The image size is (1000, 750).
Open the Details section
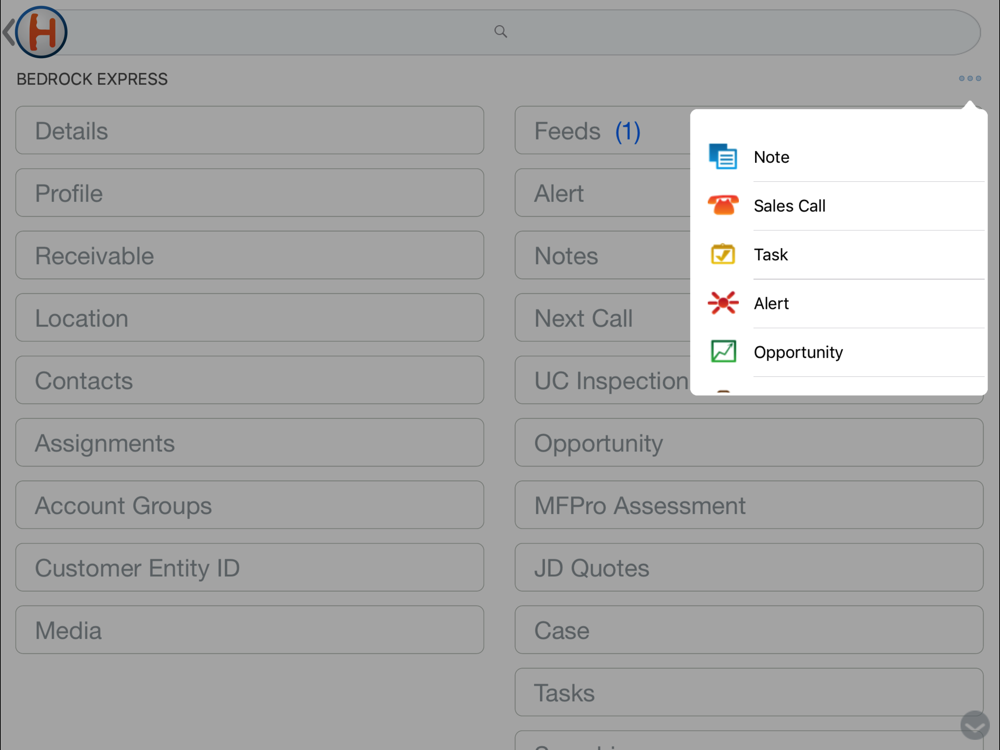pyautogui.click(x=249, y=131)
